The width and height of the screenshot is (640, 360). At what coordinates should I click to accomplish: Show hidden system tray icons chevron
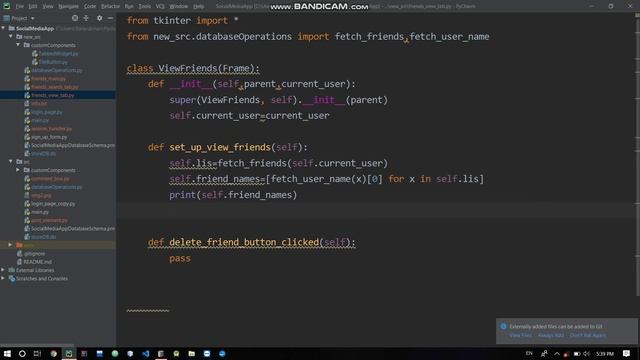557,353
